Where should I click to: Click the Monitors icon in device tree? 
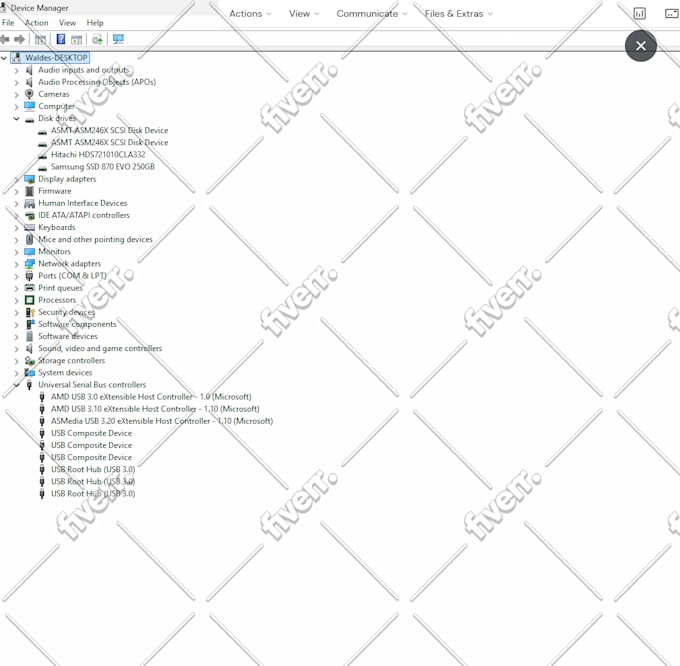[x=29, y=251]
